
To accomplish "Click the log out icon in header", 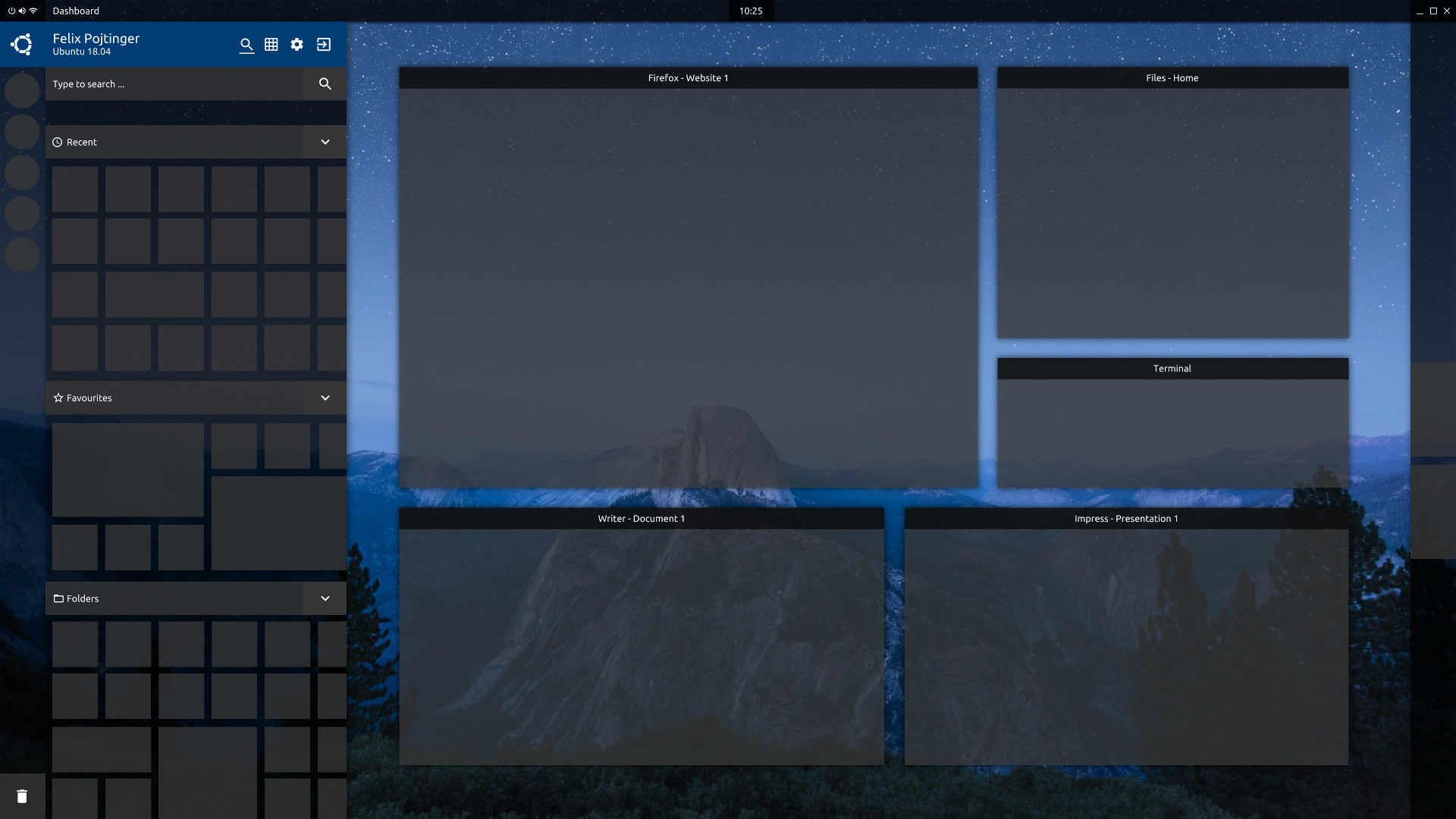I will (x=324, y=45).
